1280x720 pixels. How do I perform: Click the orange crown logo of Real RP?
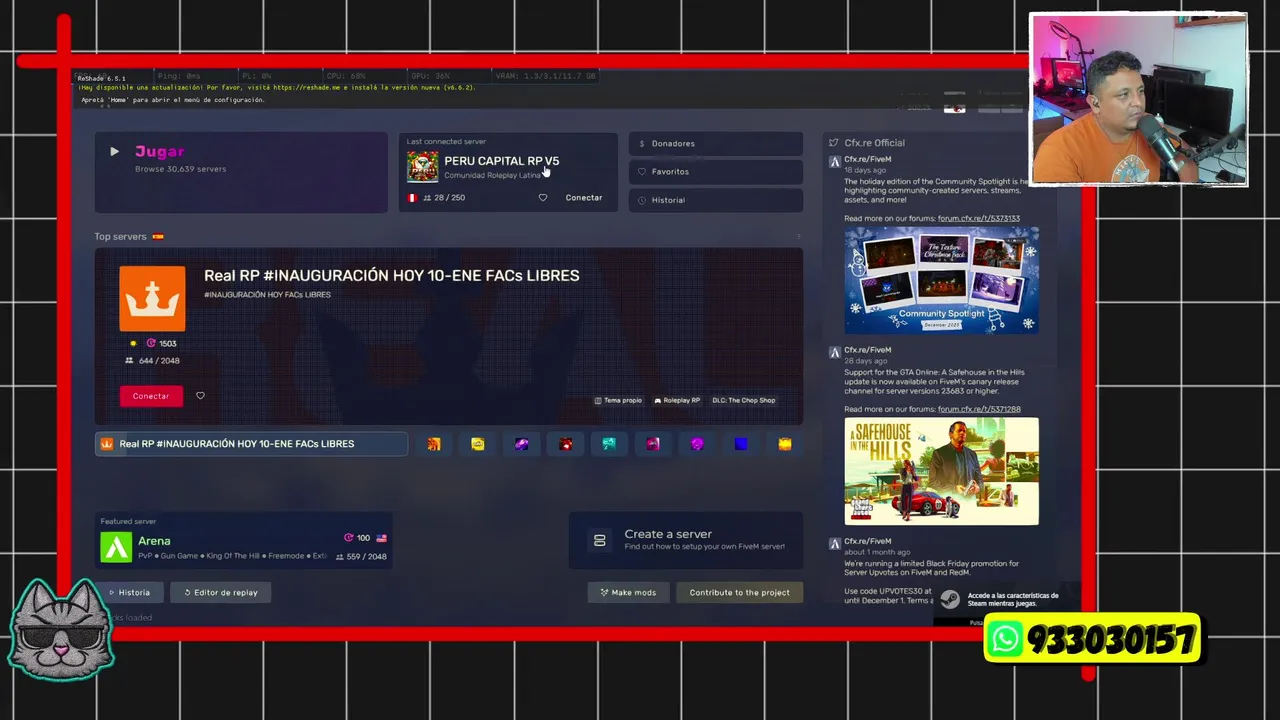(x=152, y=298)
